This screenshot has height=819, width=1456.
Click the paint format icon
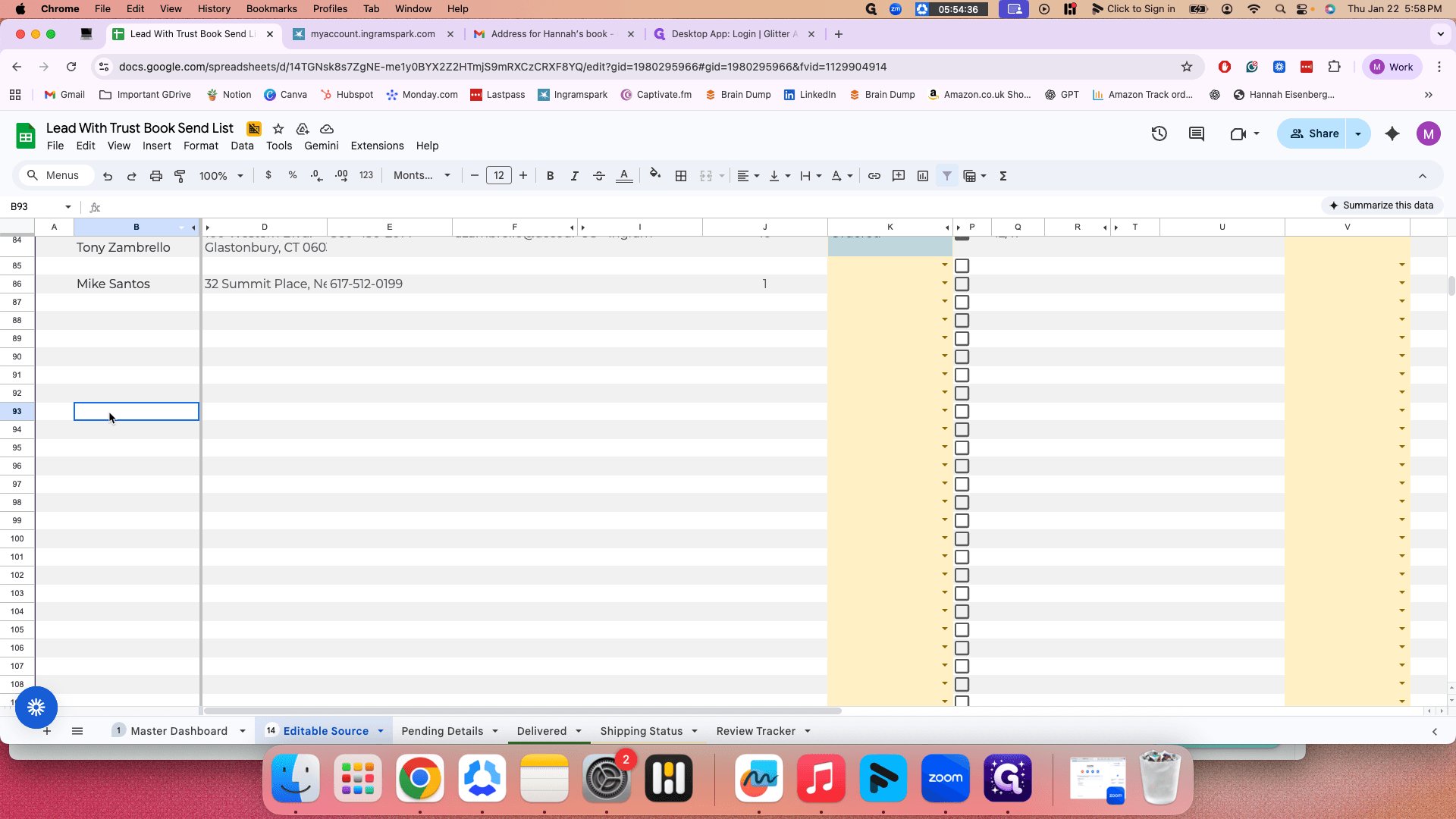[x=180, y=176]
